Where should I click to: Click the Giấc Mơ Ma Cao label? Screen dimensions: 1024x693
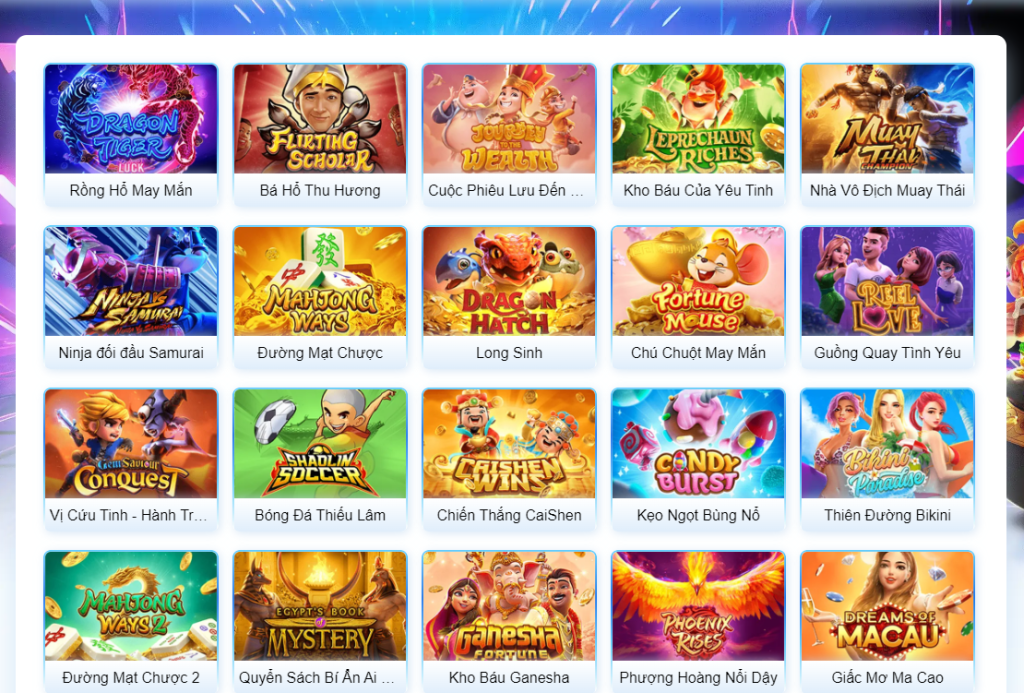point(887,677)
